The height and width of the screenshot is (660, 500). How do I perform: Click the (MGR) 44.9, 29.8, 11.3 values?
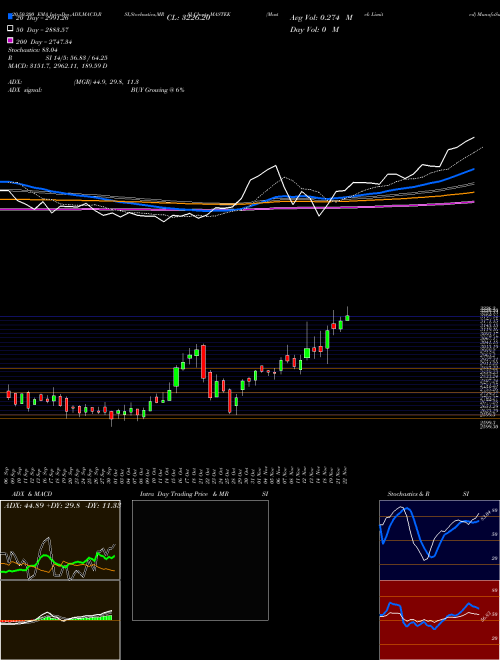coord(106,82)
